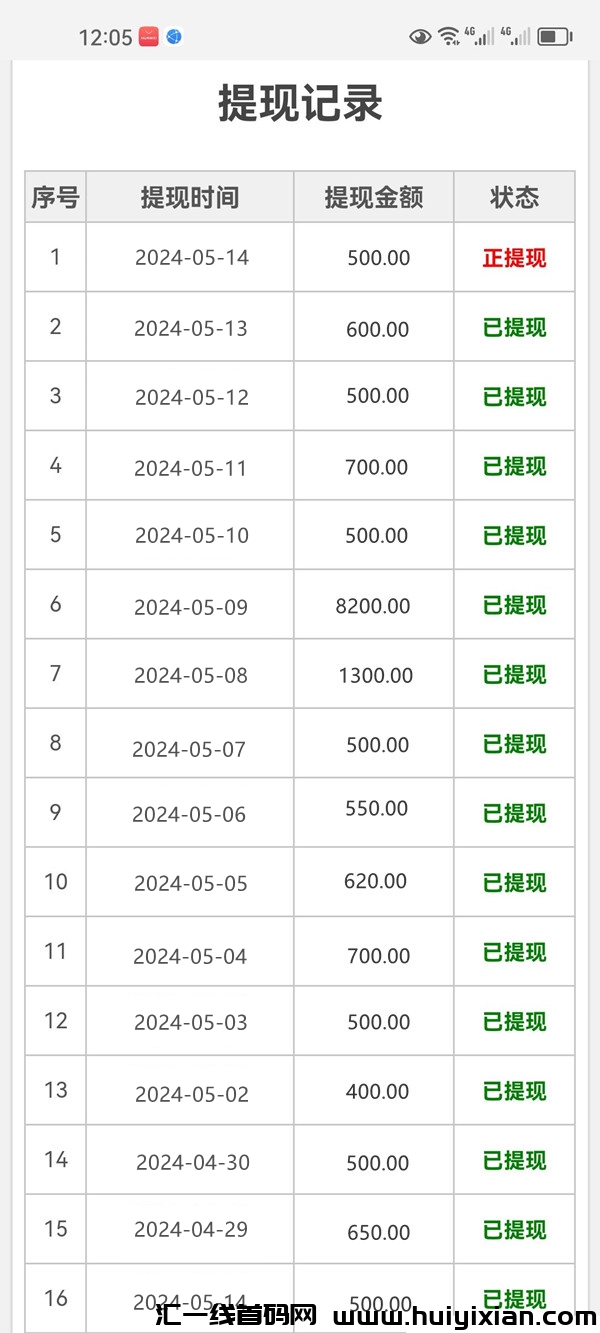Select the 2024-04-29 date cell

pyautogui.click(x=191, y=1229)
